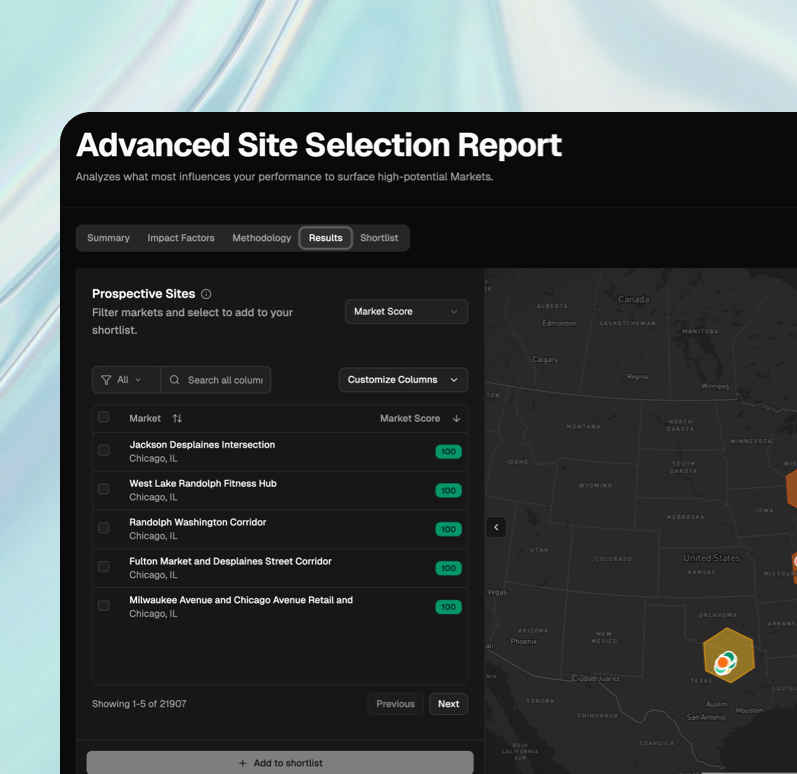Click the magnifier icon in the search box
This screenshot has width=797, height=774.
point(175,380)
